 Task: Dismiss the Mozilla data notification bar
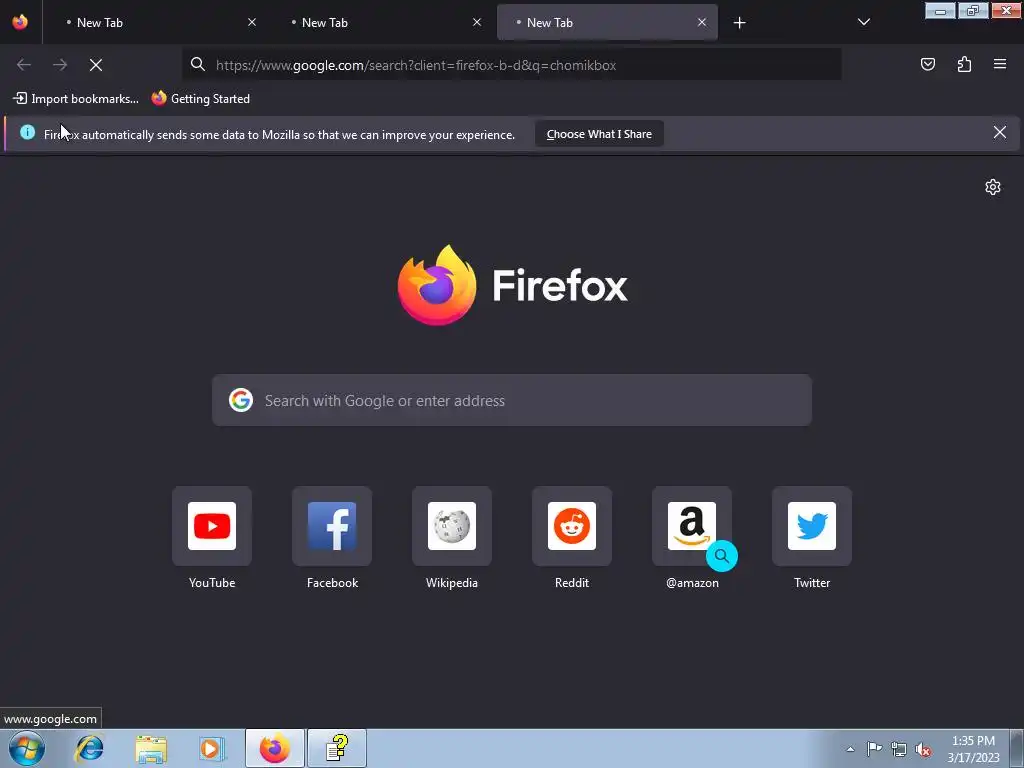[1000, 133]
